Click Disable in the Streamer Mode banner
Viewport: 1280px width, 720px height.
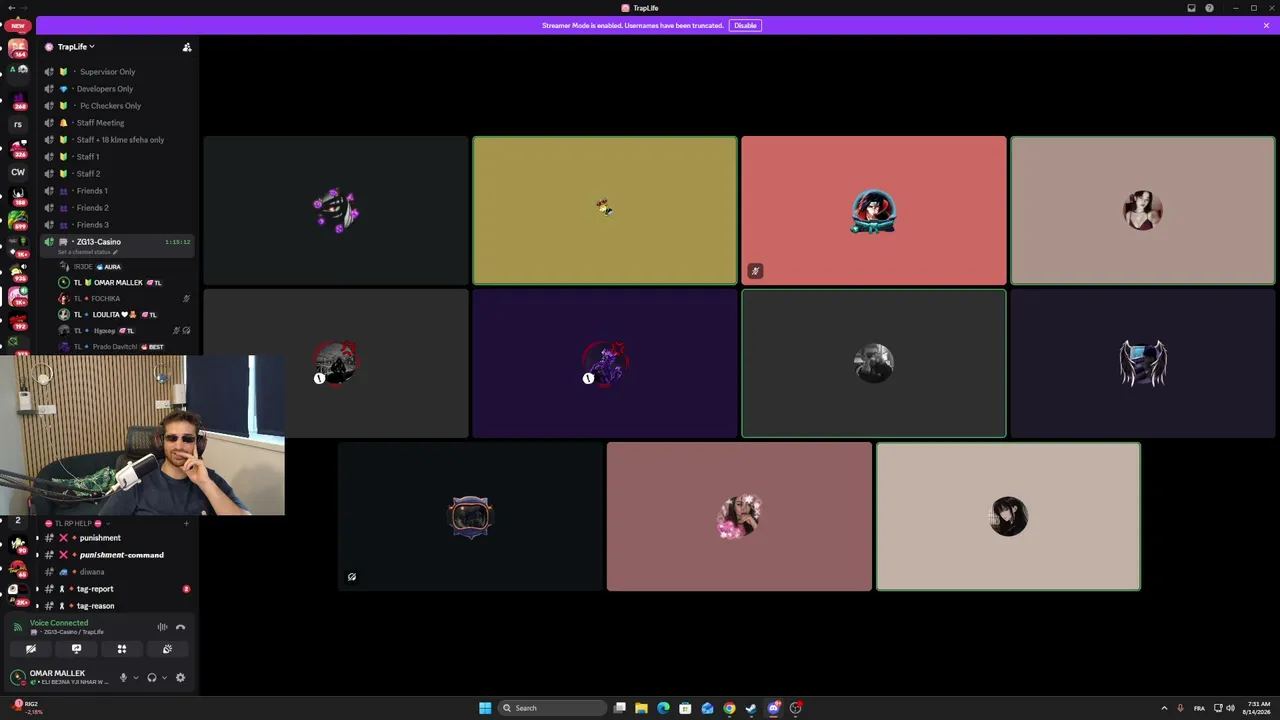point(745,25)
